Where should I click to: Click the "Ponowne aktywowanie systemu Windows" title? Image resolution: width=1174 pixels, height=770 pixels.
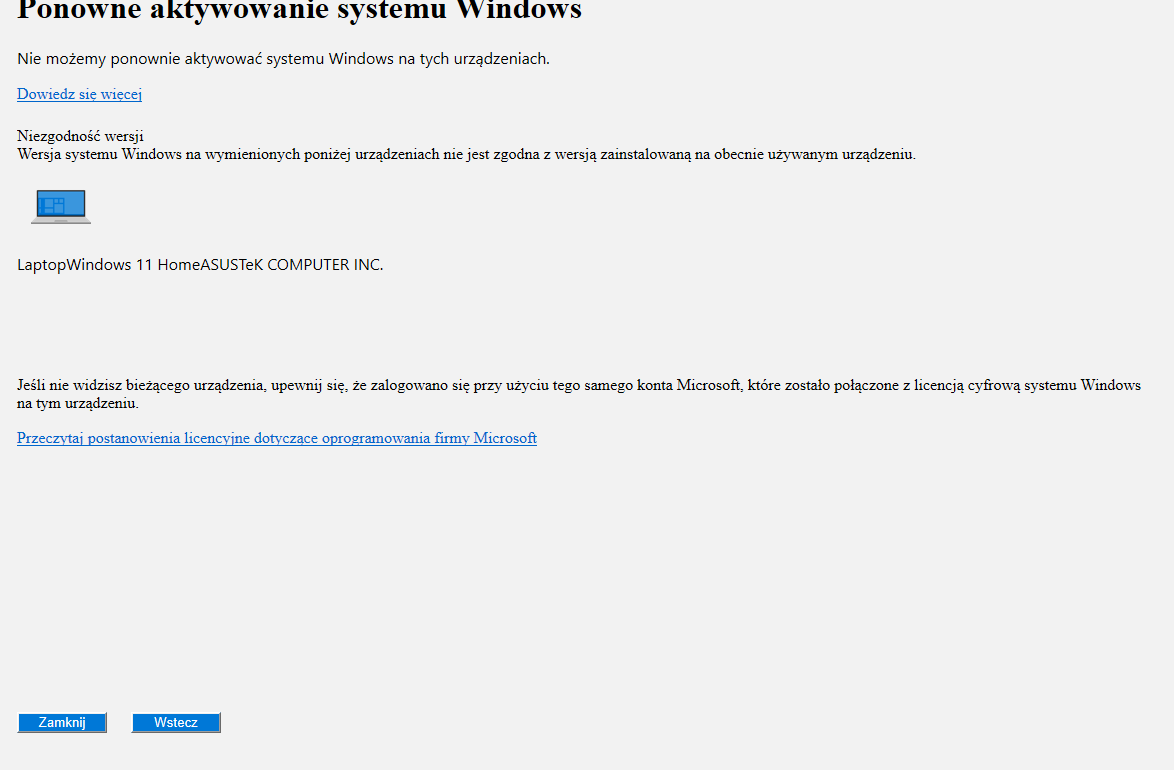[x=299, y=10]
